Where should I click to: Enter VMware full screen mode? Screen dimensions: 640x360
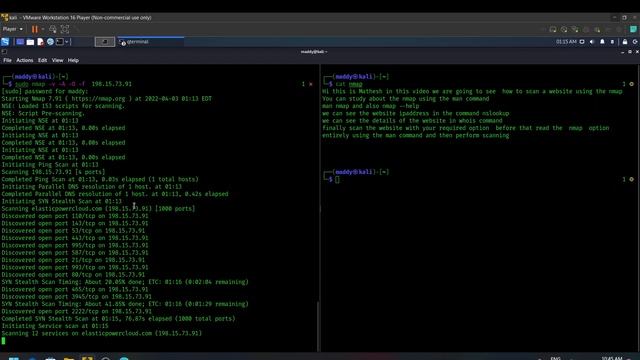(x=65, y=29)
